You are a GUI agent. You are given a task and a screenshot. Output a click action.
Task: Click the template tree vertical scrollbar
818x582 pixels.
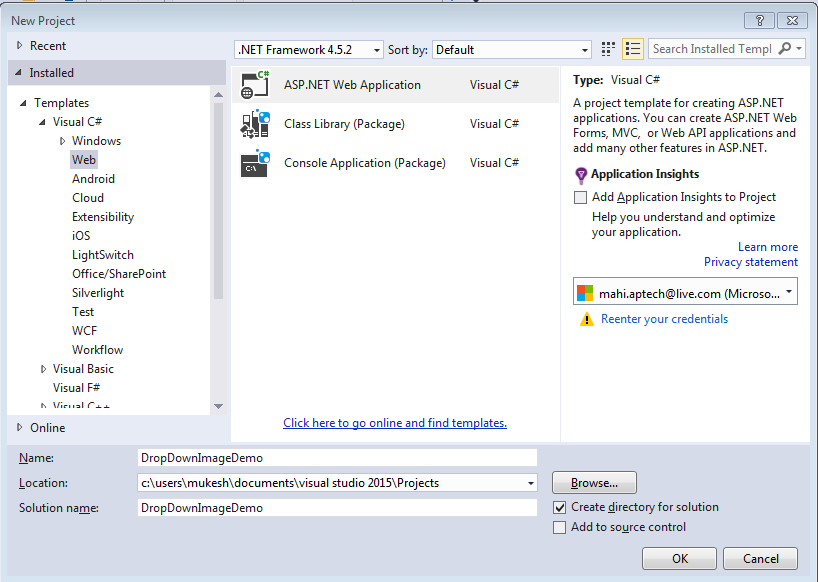[219, 201]
